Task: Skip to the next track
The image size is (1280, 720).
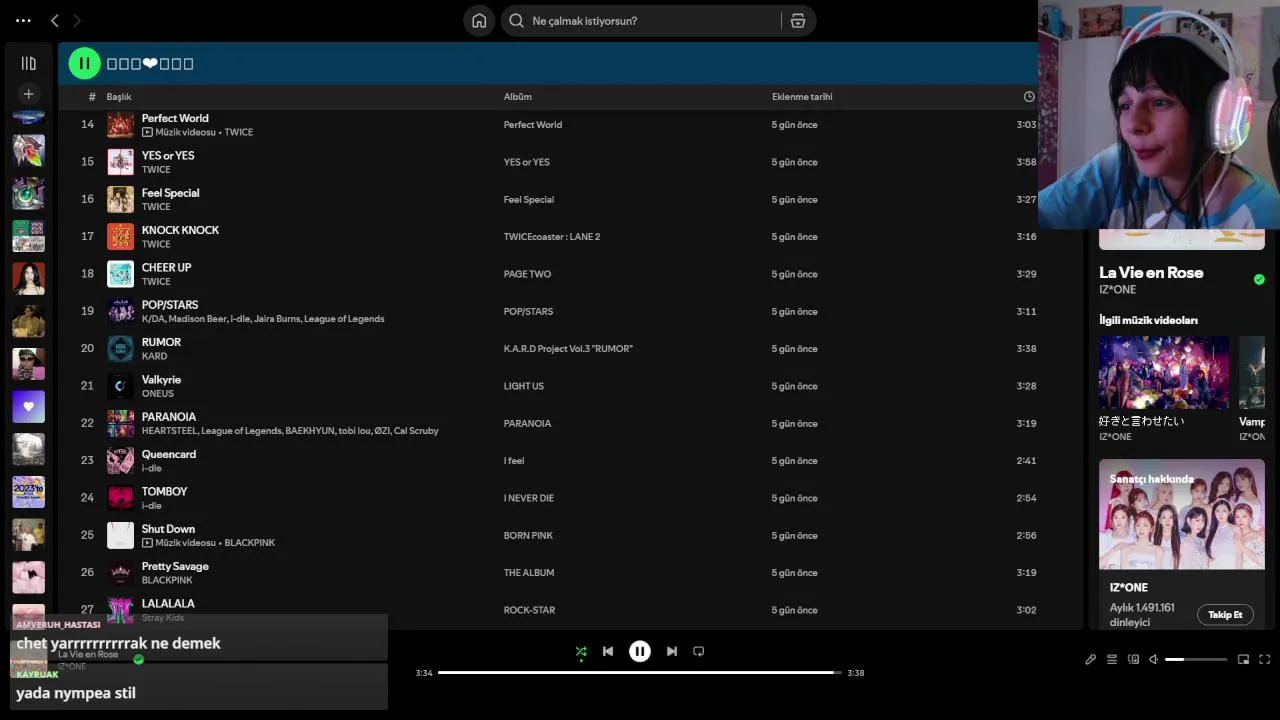Action: coord(672,651)
